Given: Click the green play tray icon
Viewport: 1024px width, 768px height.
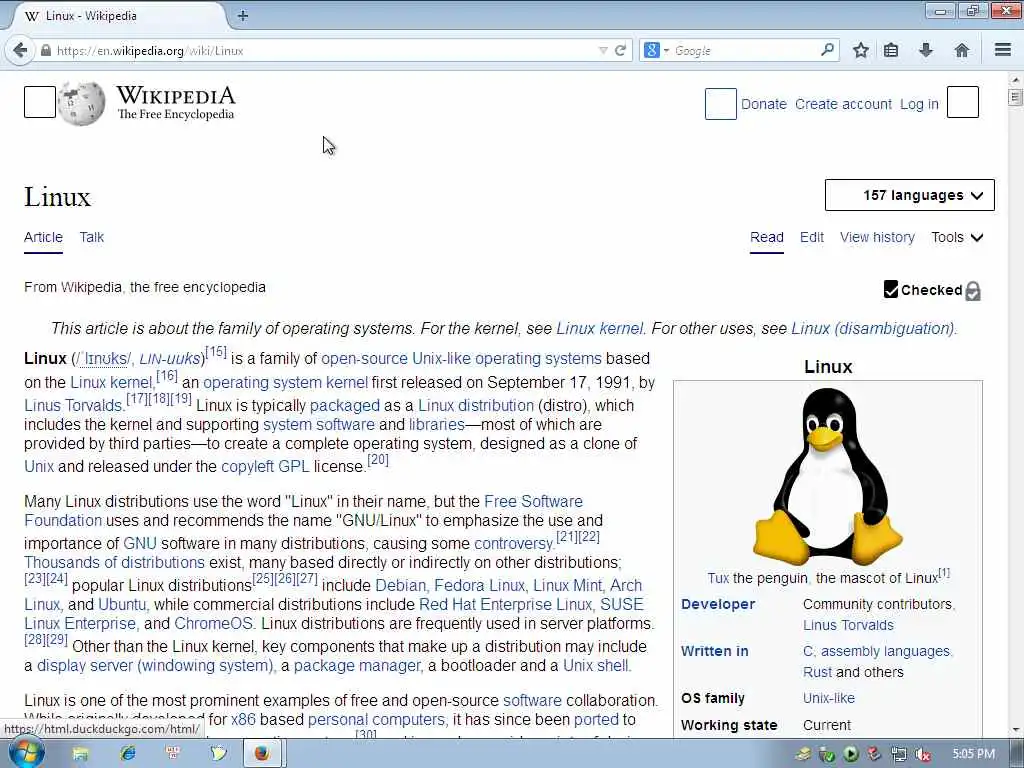Looking at the screenshot, I should (850, 754).
